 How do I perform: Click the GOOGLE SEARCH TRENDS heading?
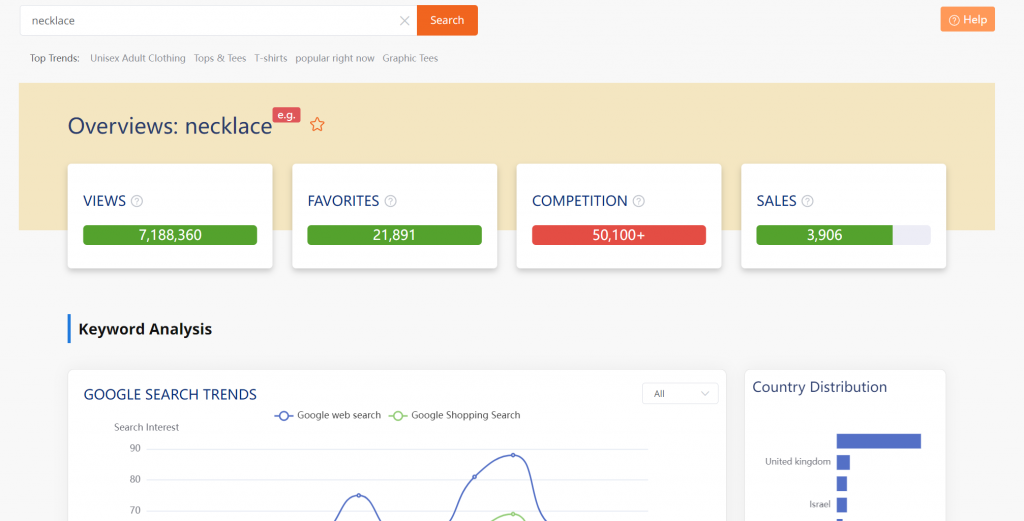tap(170, 394)
